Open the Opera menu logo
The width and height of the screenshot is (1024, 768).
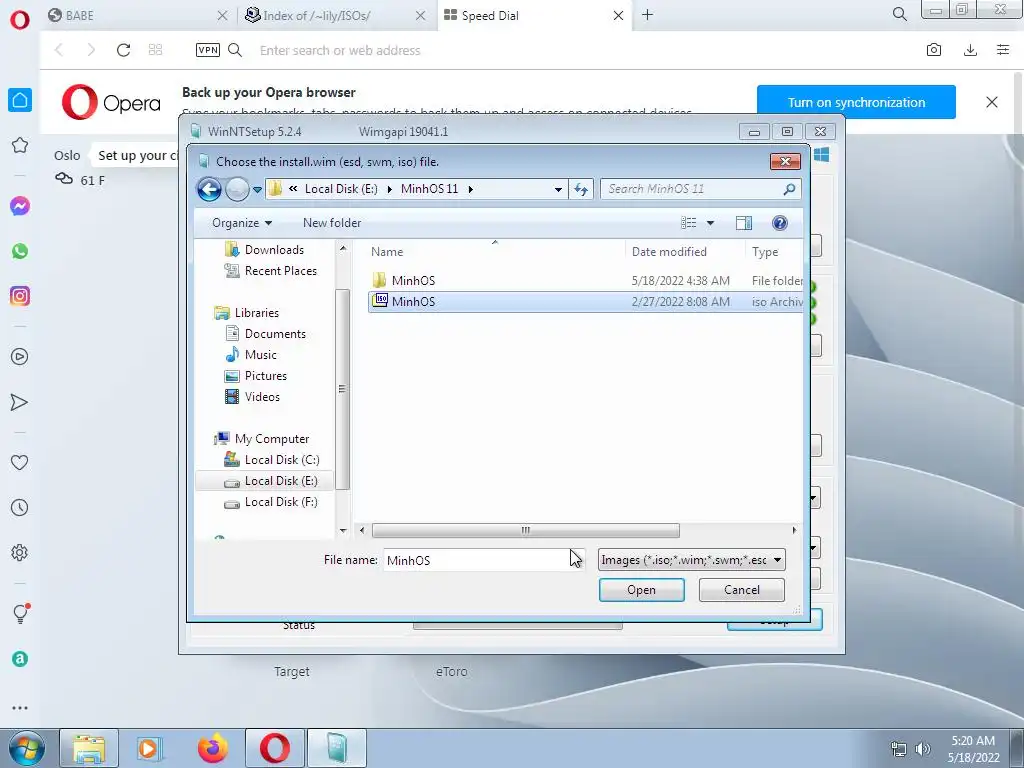pyautogui.click(x=20, y=19)
